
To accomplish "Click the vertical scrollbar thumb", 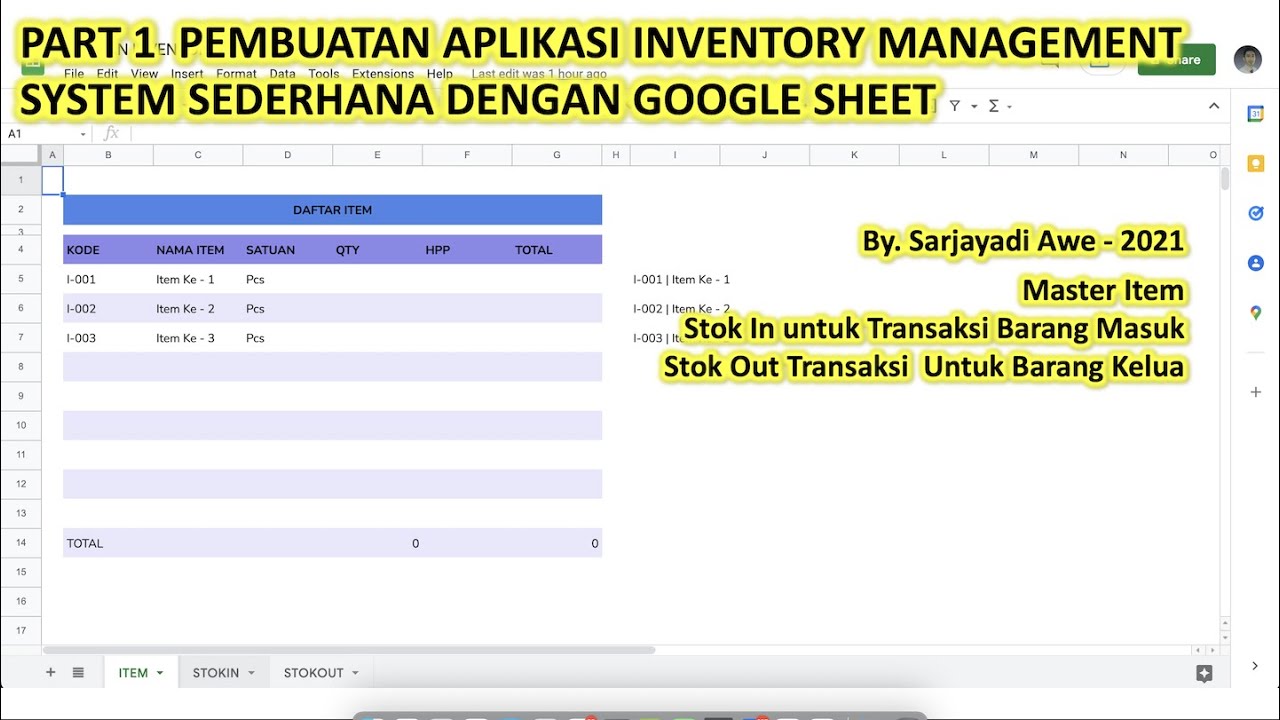I will coord(1225,179).
